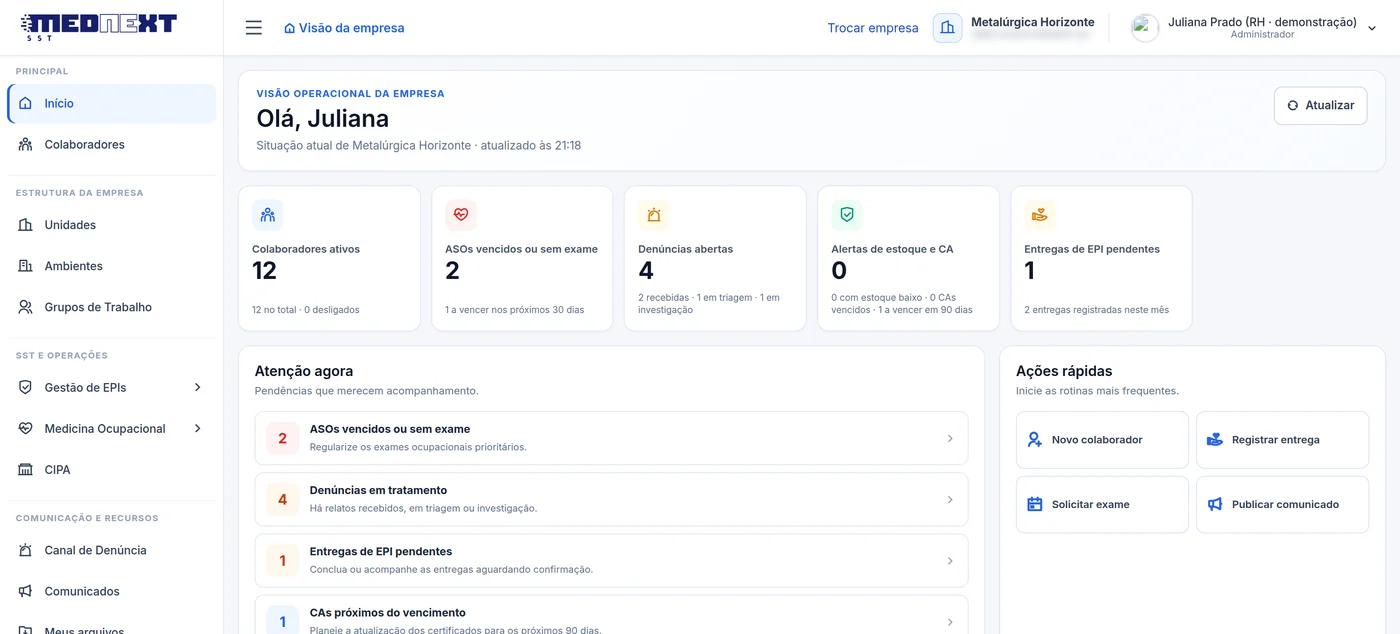Click Juliana Prado's avatar image
The height and width of the screenshot is (634, 1400).
pos(1145,28)
